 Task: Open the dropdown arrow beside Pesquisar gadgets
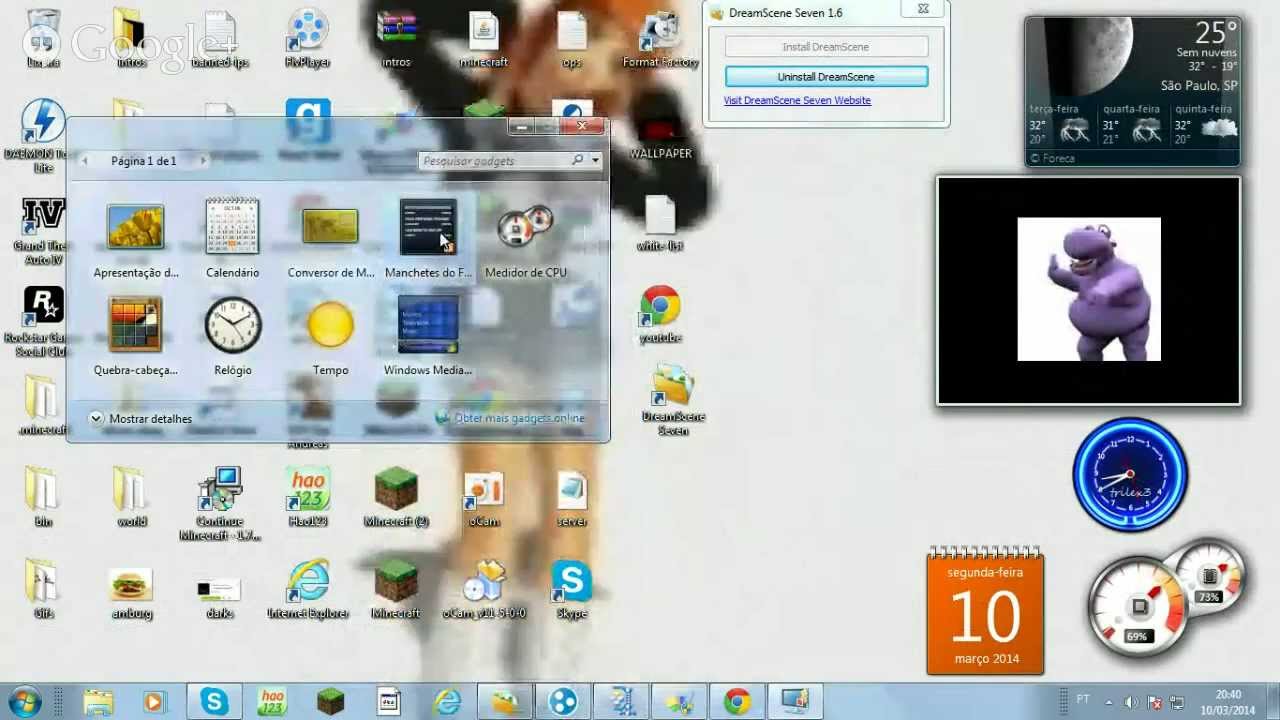[x=595, y=160]
